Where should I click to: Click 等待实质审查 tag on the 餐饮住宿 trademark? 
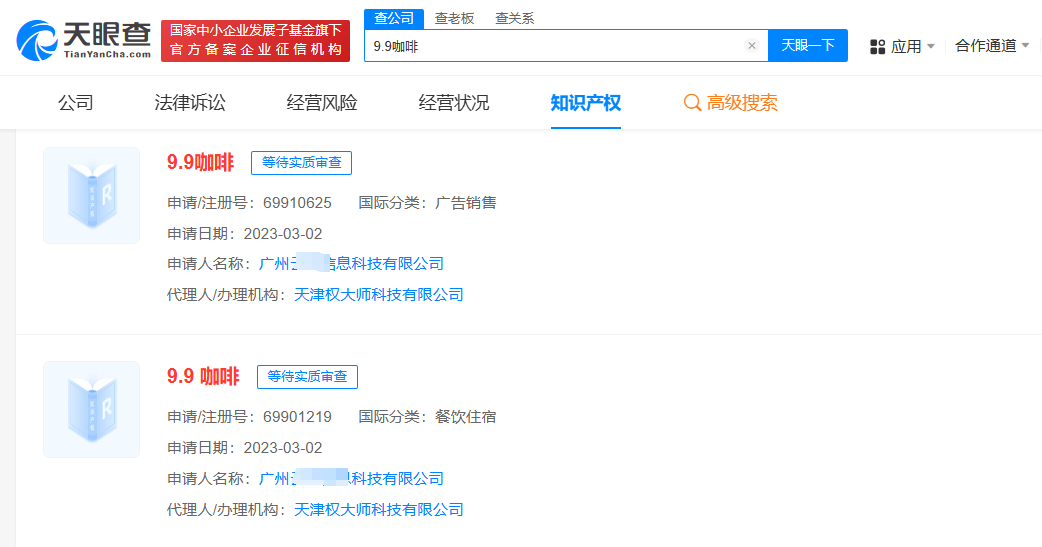pos(307,377)
